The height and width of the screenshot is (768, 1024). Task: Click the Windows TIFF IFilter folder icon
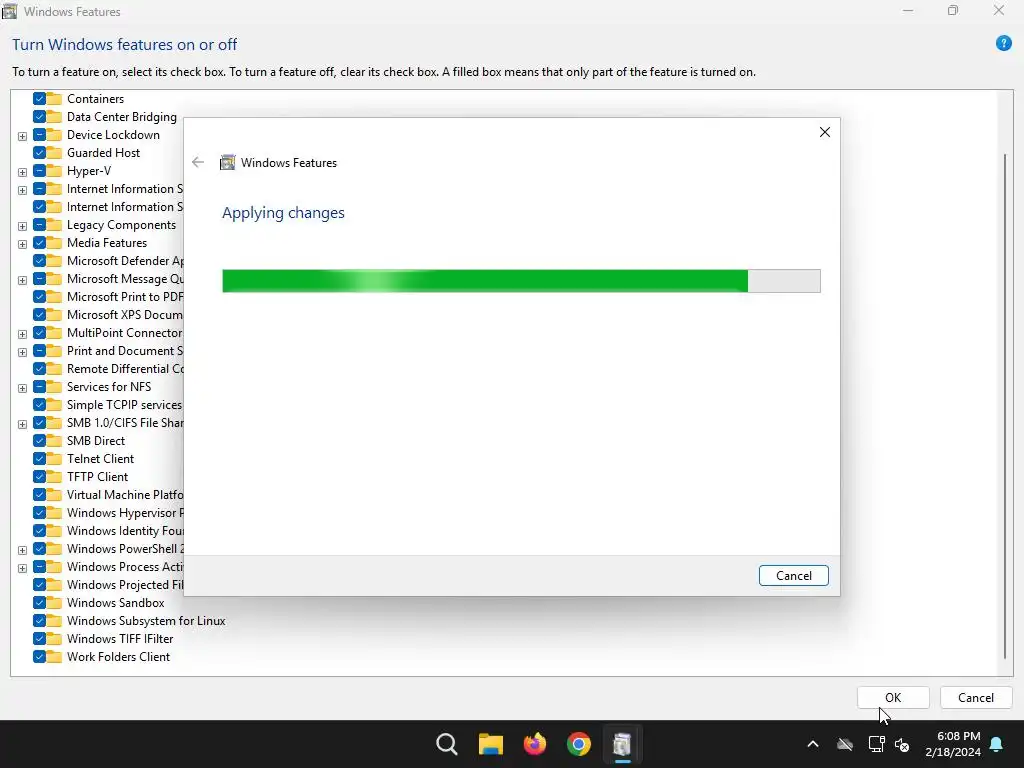(x=54, y=639)
